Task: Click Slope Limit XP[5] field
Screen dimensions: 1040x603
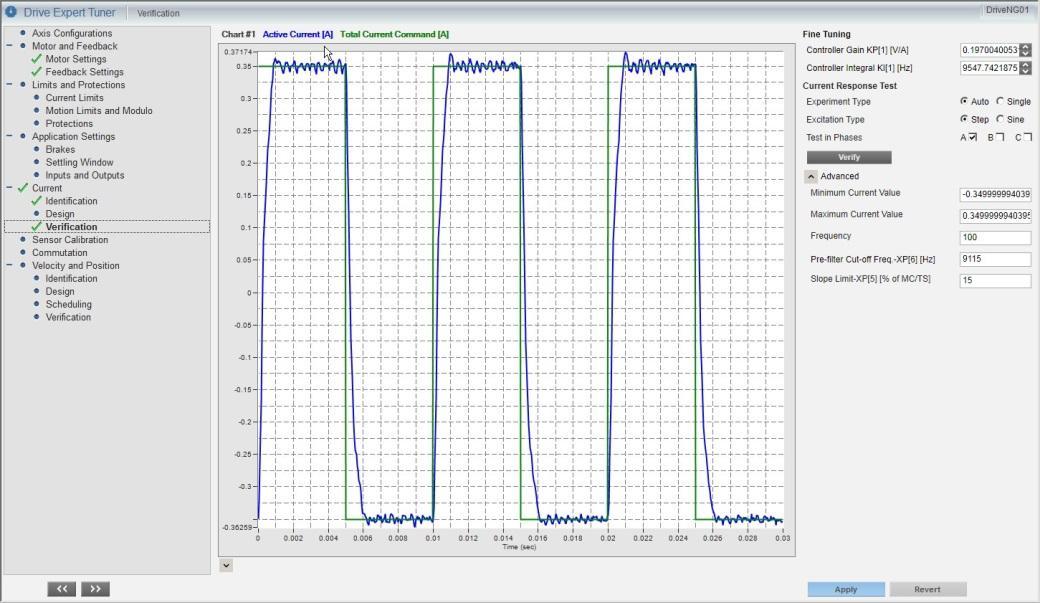Action: tap(996, 280)
